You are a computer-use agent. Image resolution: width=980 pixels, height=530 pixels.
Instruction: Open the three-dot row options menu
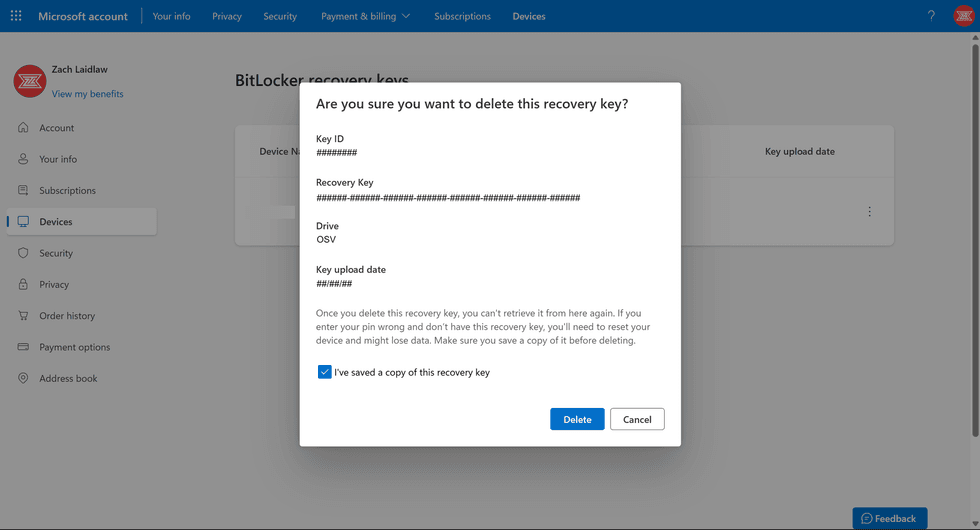[869, 212]
